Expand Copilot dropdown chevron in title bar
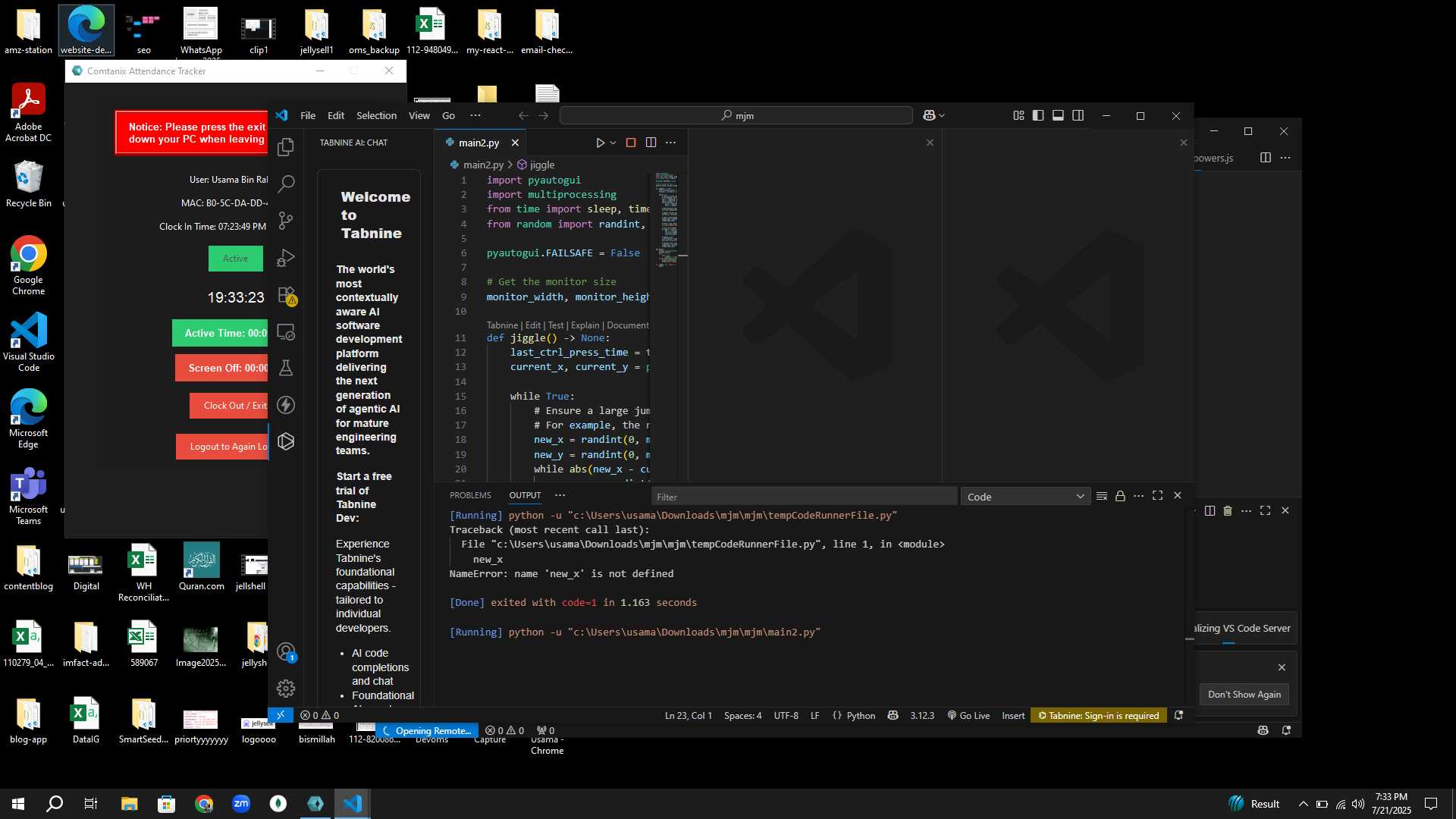This screenshot has height=819, width=1456. click(942, 115)
